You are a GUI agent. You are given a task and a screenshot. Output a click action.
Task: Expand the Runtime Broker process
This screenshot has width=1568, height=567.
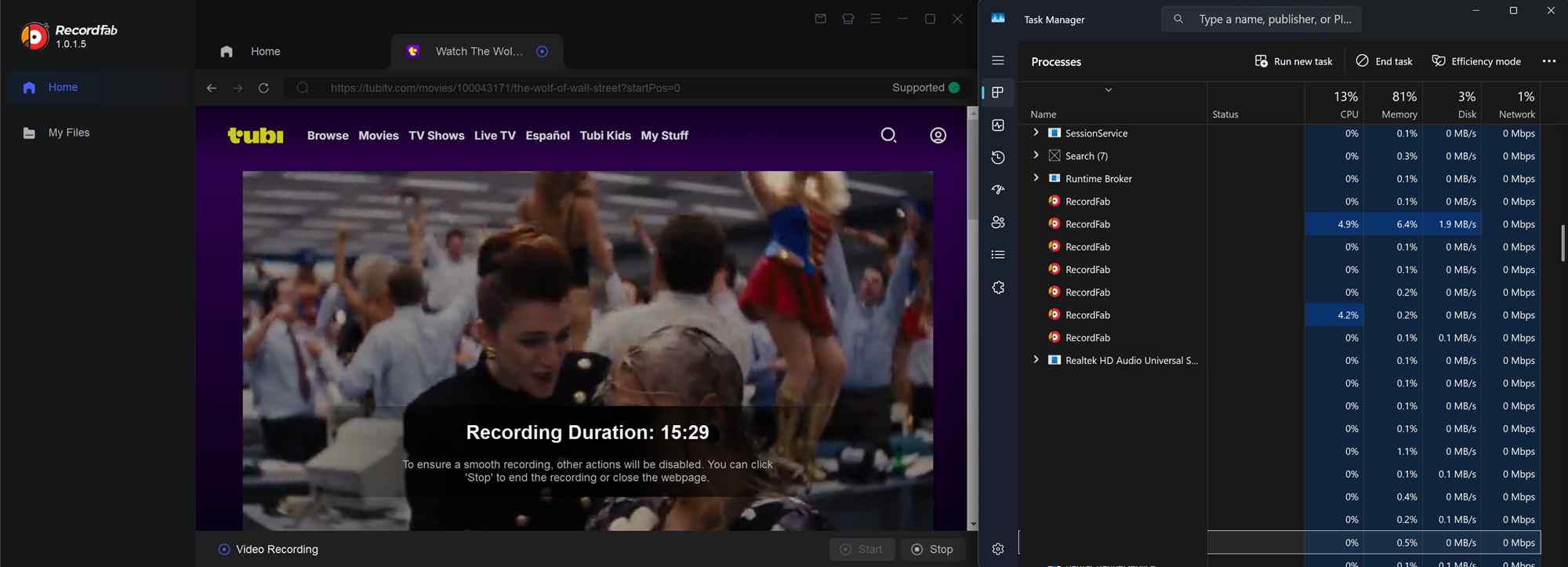(1036, 178)
